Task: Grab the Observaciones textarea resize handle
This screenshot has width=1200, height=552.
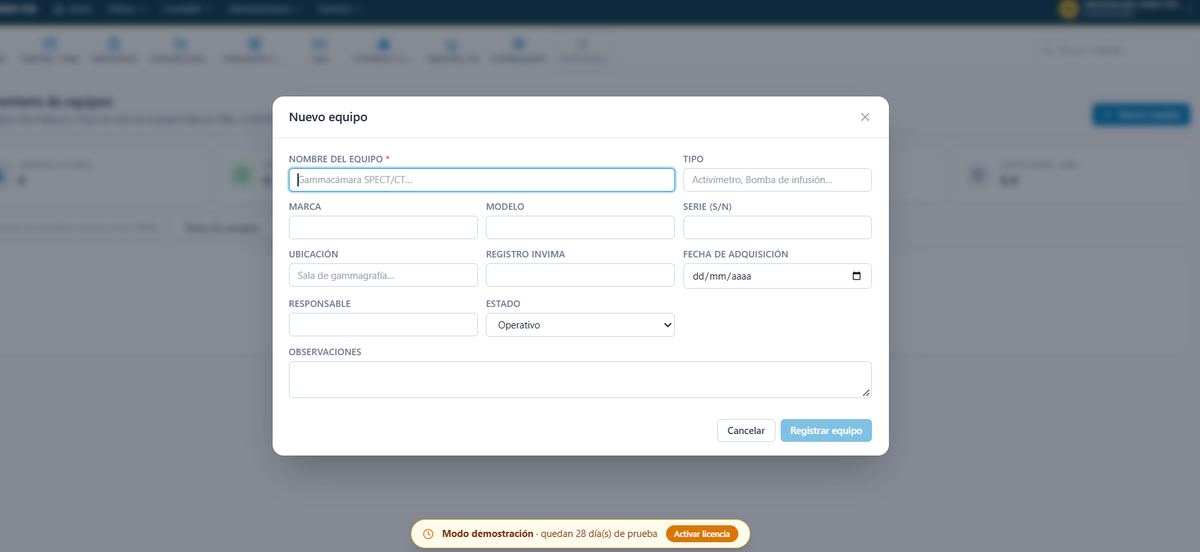Action: (x=866, y=393)
